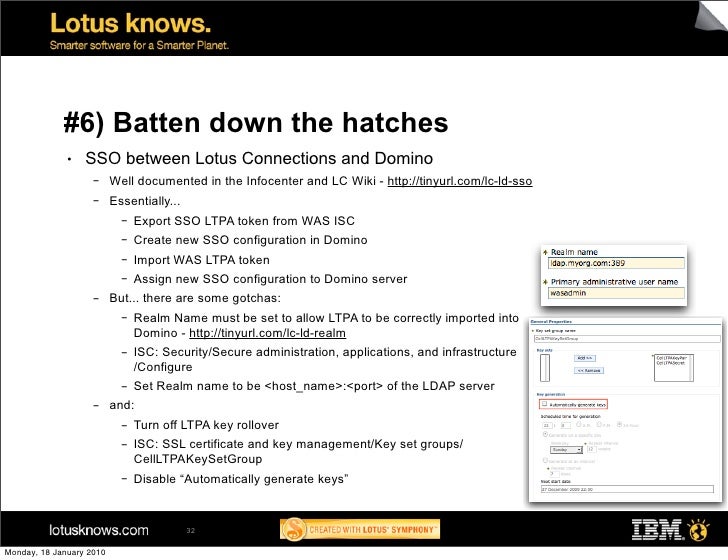The image size is (728, 560).
Task: Click 'Disable Automatically generate keys' line
Action: (x=241, y=479)
